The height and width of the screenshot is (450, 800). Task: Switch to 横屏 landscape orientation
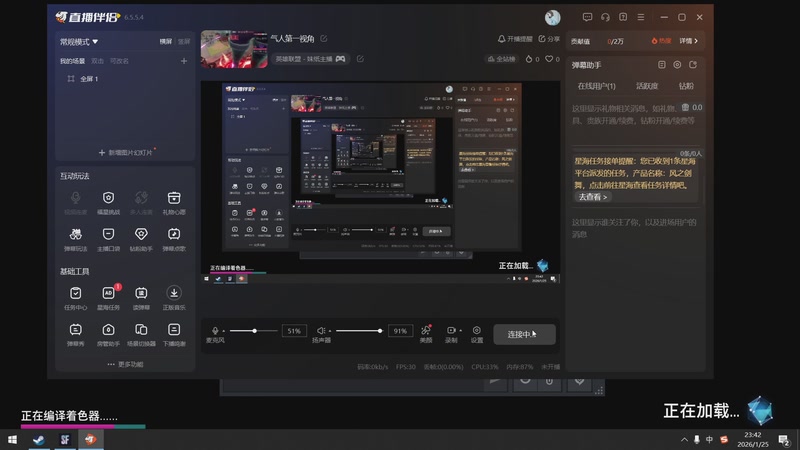(166, 41)
